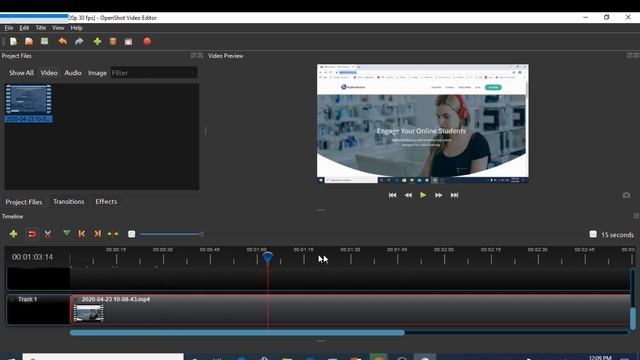Viewport: 640px width, 360px height.
Task: Add a track with the green plus
Action: tap(13, 234)
